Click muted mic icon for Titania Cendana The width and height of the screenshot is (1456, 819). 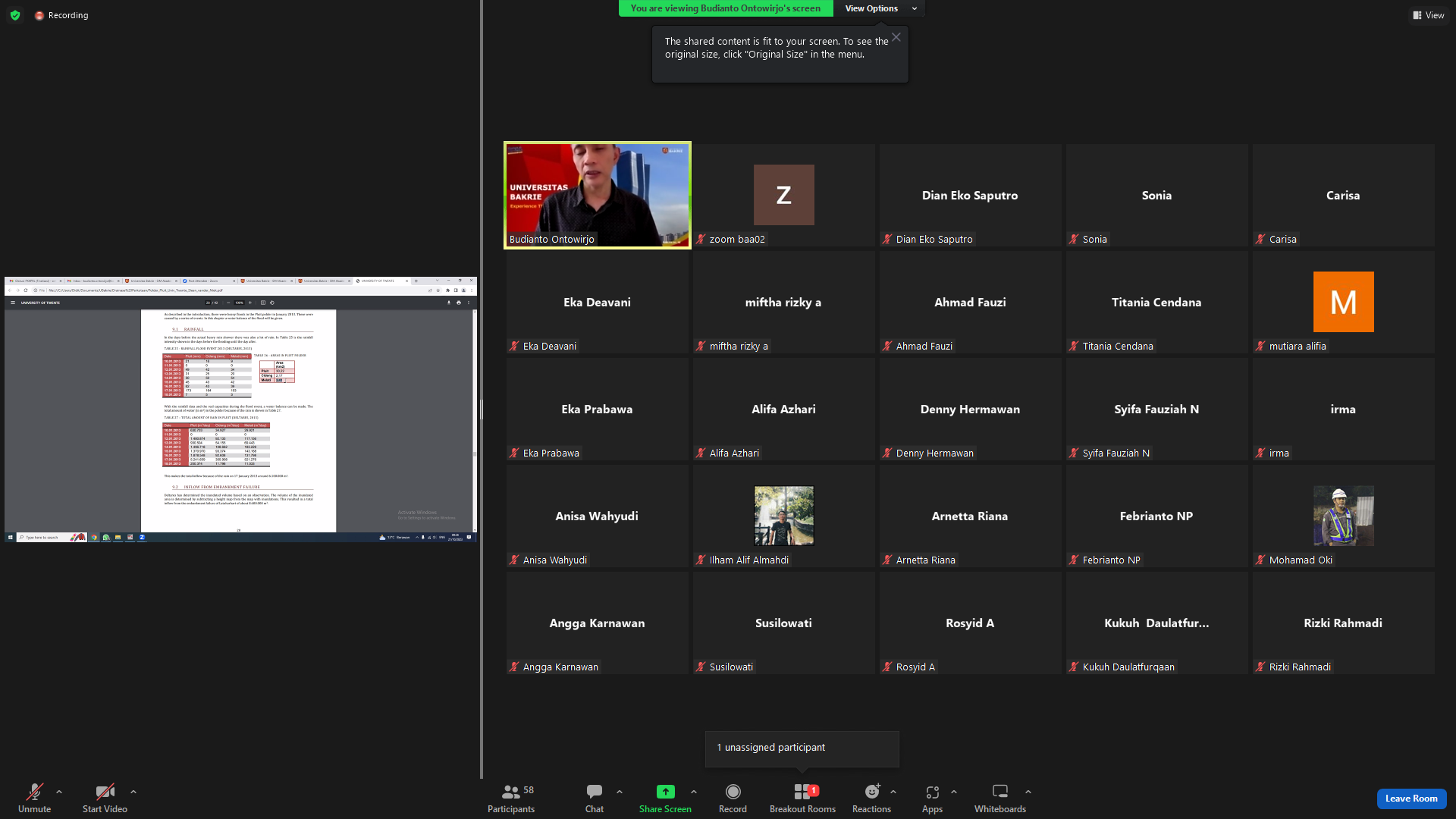click(x=1074, y=346)
